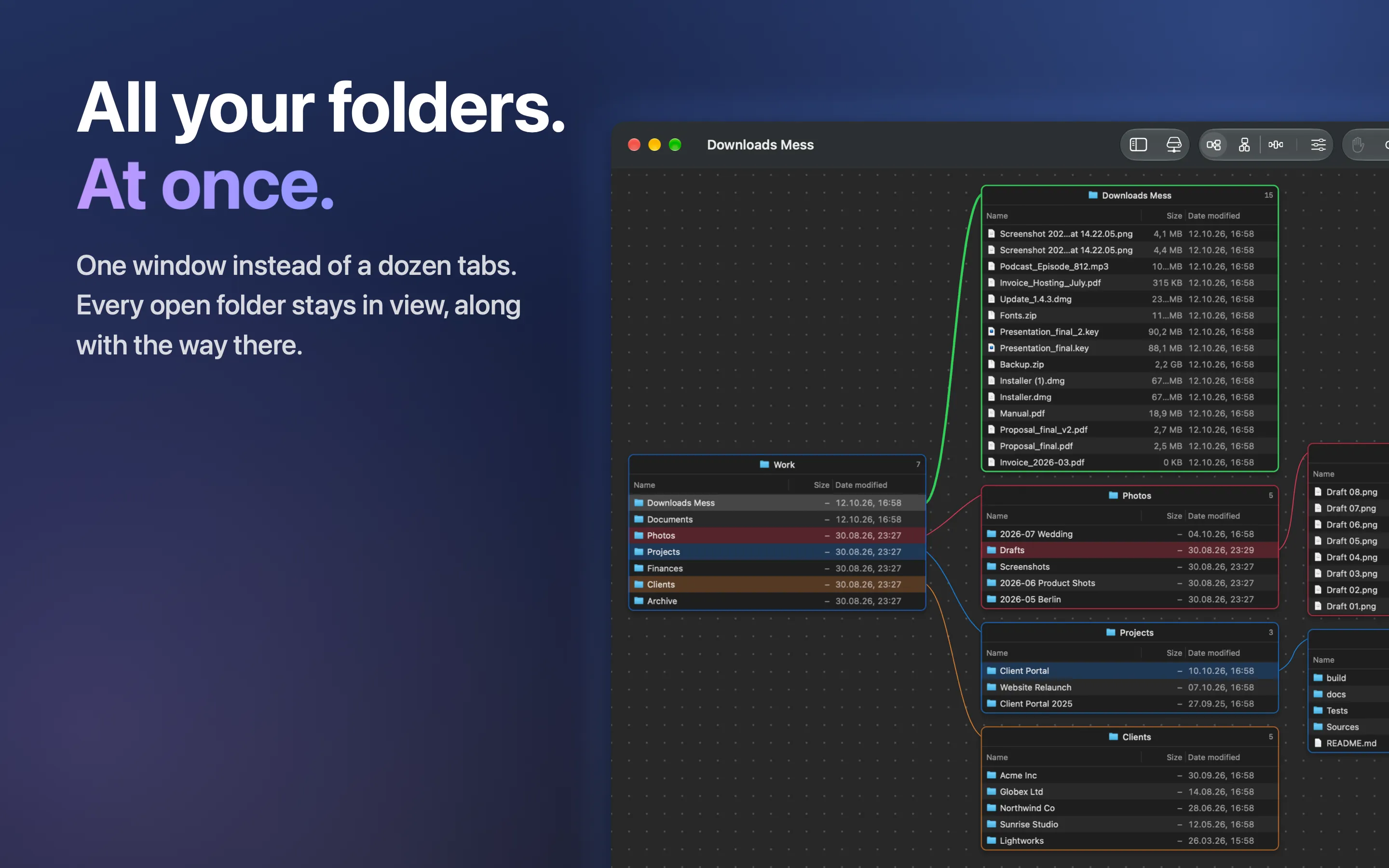Select 2026-06 Product Shots folder
The image size is (1389, 868).
click(1130, 583)
